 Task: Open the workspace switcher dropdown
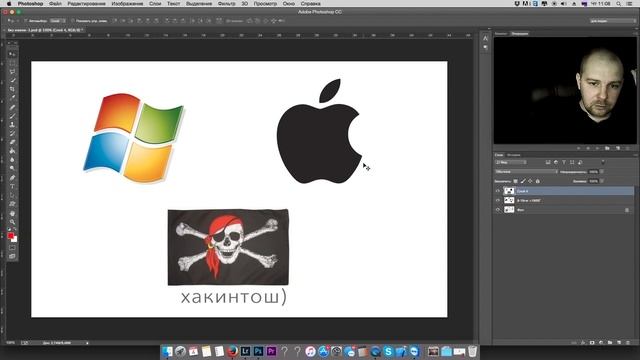coord(612,20)
